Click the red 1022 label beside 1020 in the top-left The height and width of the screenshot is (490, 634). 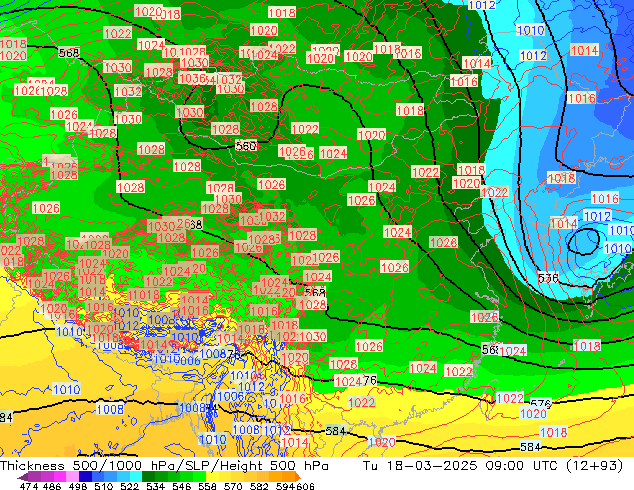click(x=118, y=33)
